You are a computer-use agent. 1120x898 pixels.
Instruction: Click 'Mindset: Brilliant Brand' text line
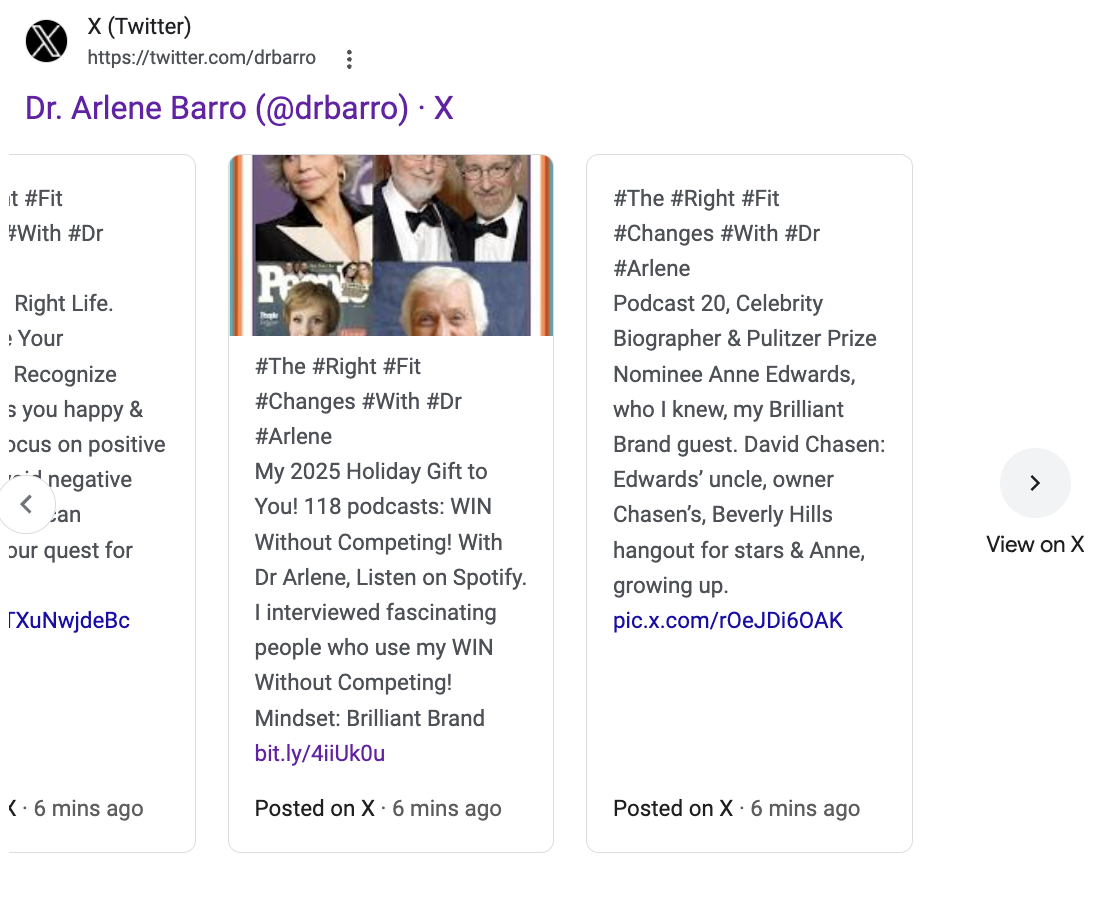(x=370, y=718)
